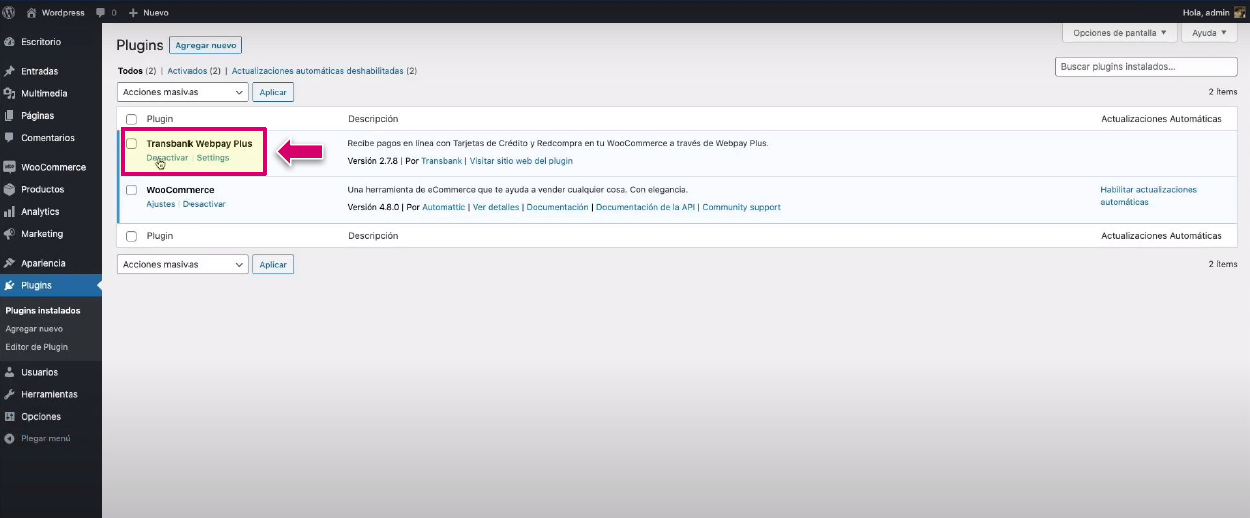Click the bottom Aplicar button
1250x518 pixels.
pos(273,265)
